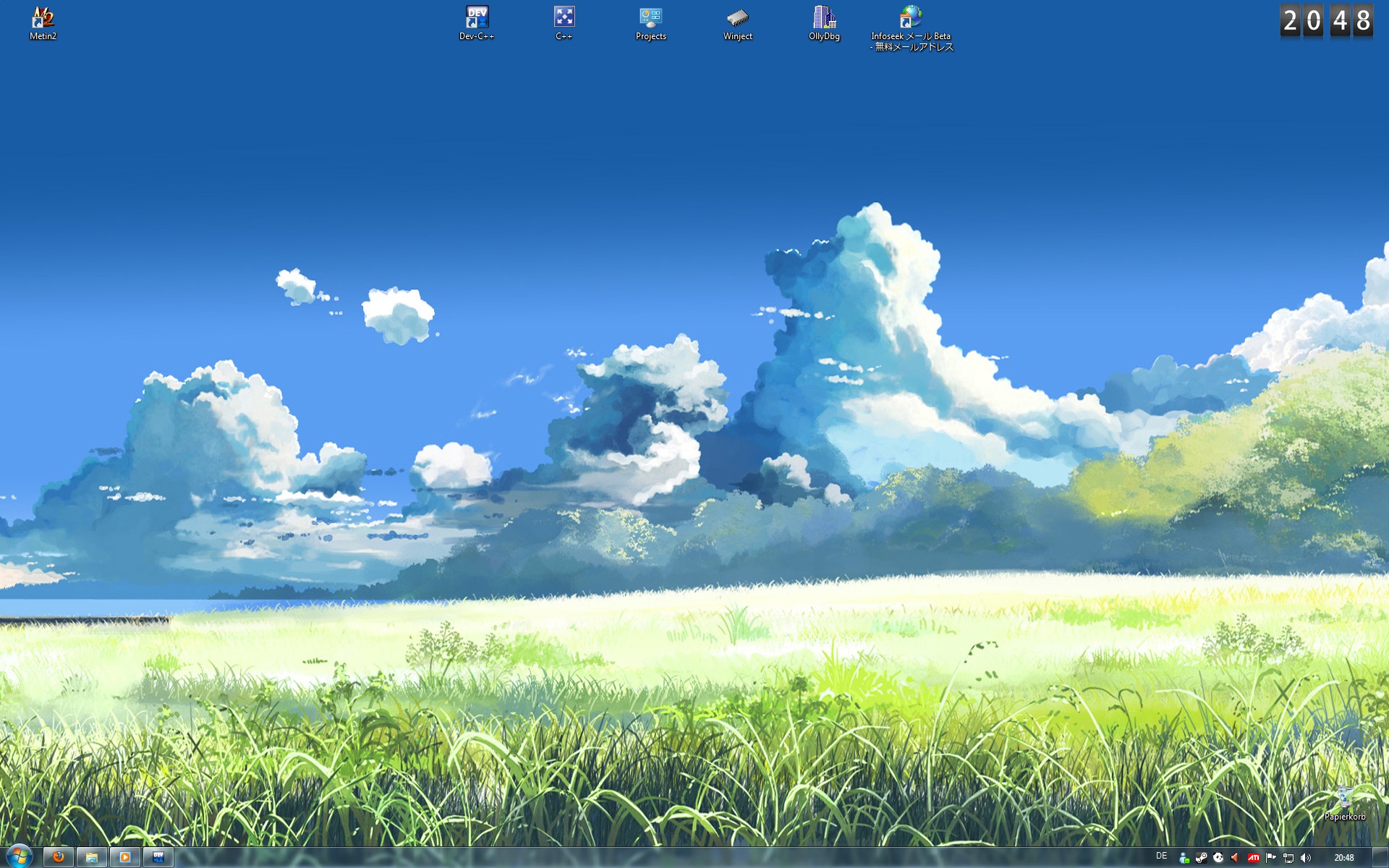Open the Steam tray icon
The width and height of the screenshot is (1389, 868).
tap(1202, 858)
